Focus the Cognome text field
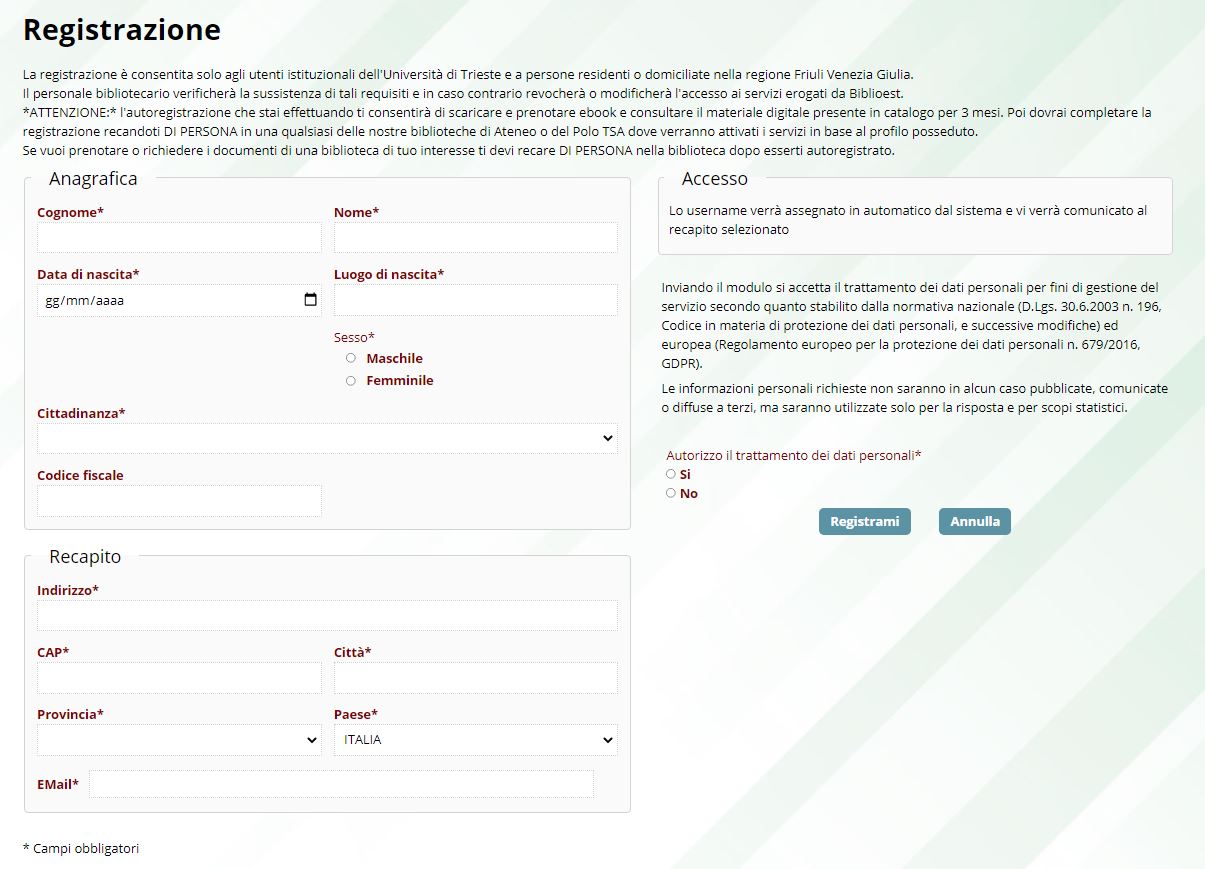This screenshot has height=869, width=1205. pyautogui.click(x=179, y=238)
